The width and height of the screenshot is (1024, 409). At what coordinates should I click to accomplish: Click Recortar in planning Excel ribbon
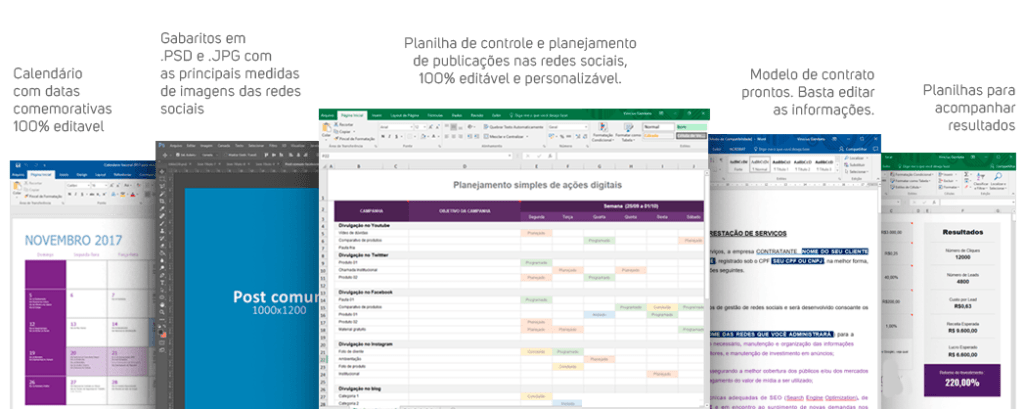tap(343, 125)
